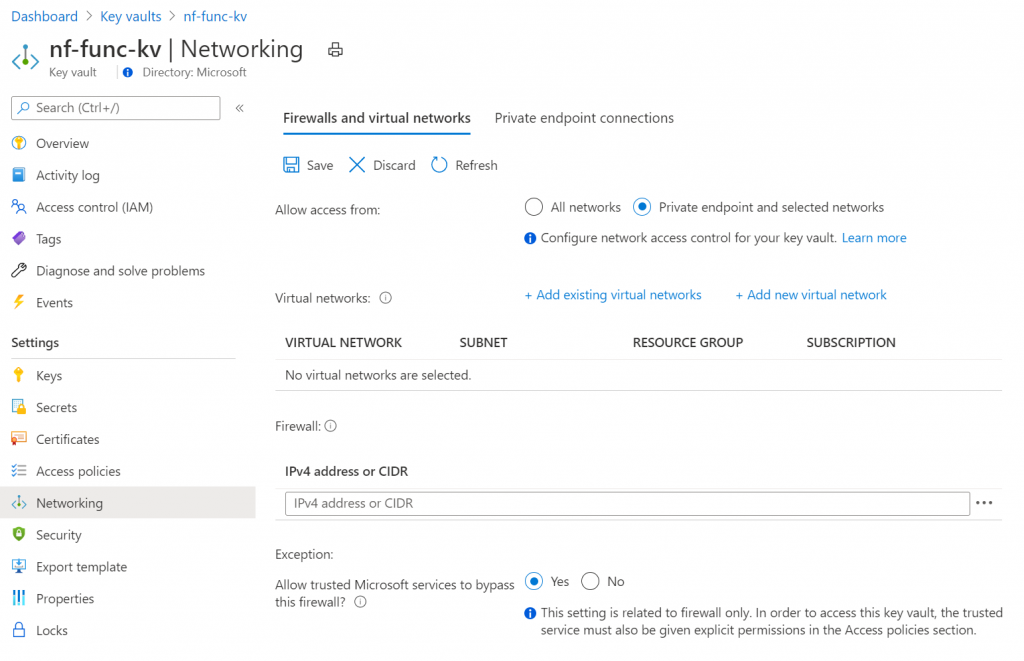Click Firewall info icon
The height and width of the screenshot is (661, 1024).
(x=330, y=426)
